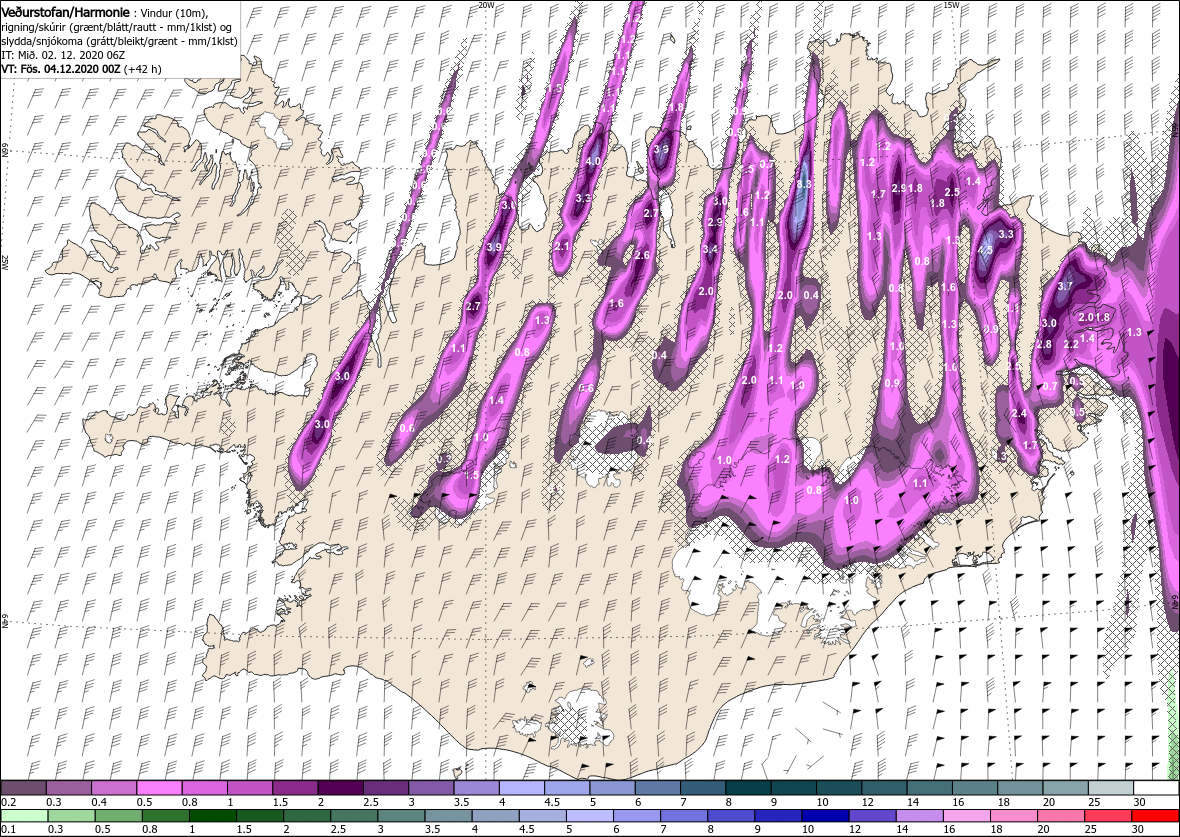Click the "15W" longitude label
The image size is (1180, 837).
point(951,5)
